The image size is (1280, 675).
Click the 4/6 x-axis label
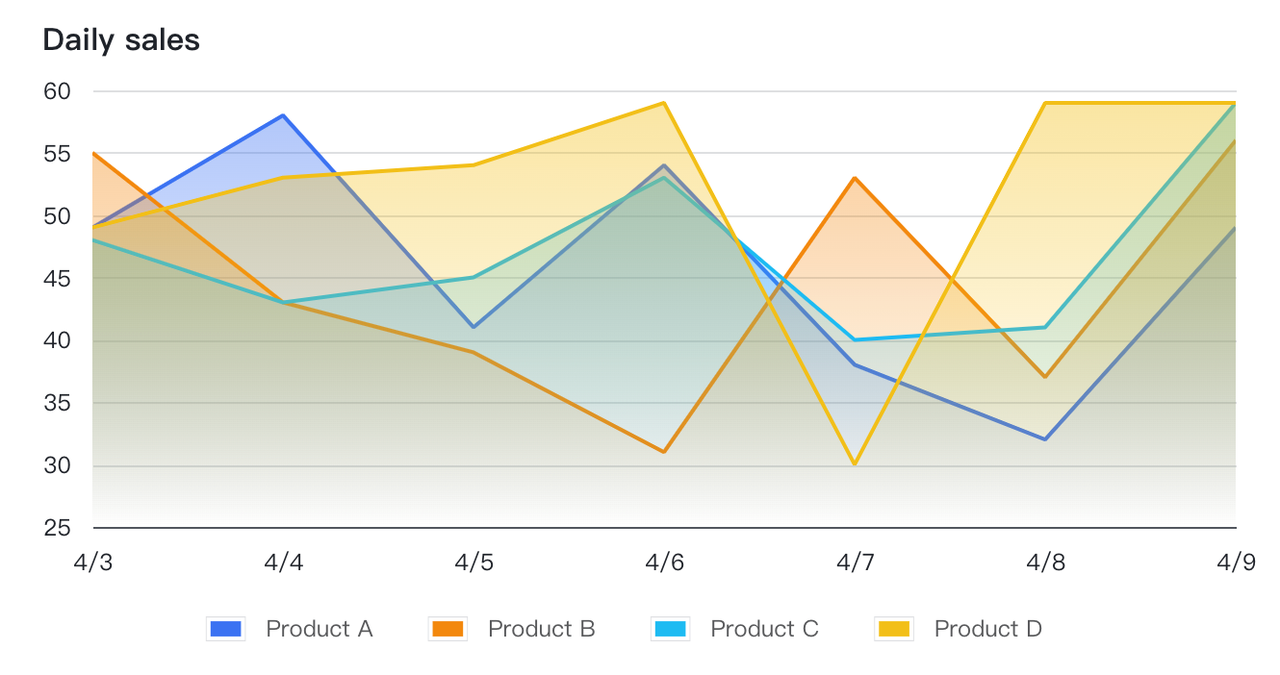664,562
